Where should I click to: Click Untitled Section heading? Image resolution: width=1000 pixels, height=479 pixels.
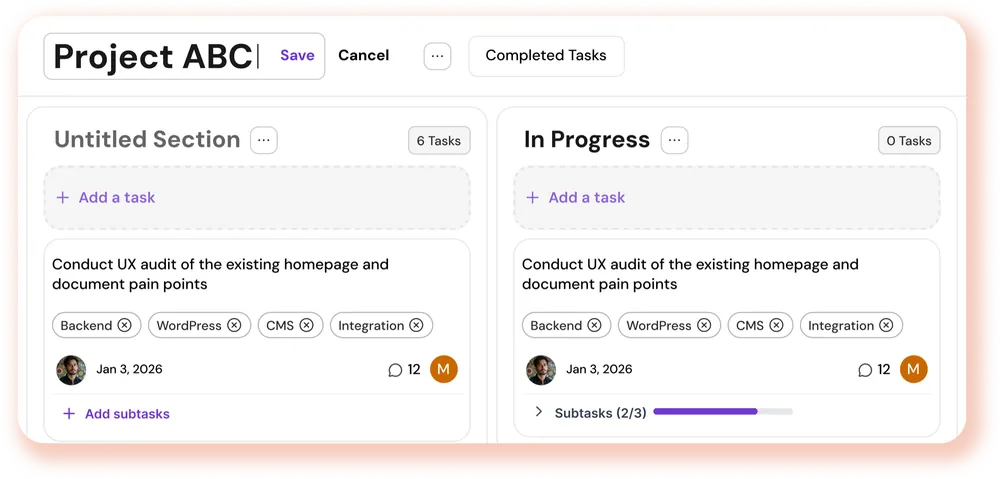click(147, 140)
